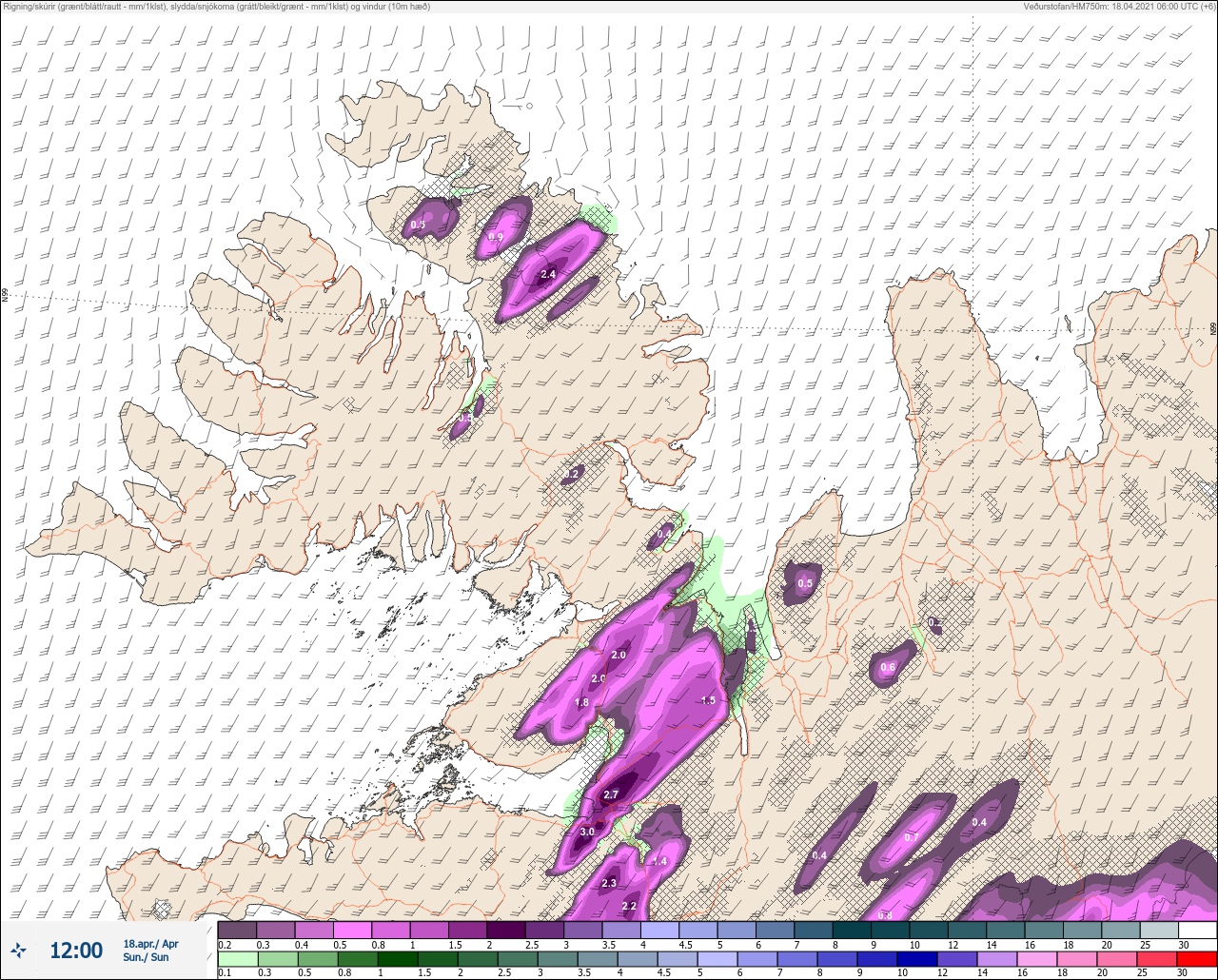The width and height of the screenshot is (1218, 980).
Task: Click the N99 label on the right edge
Action: [x=1213, y=328]
